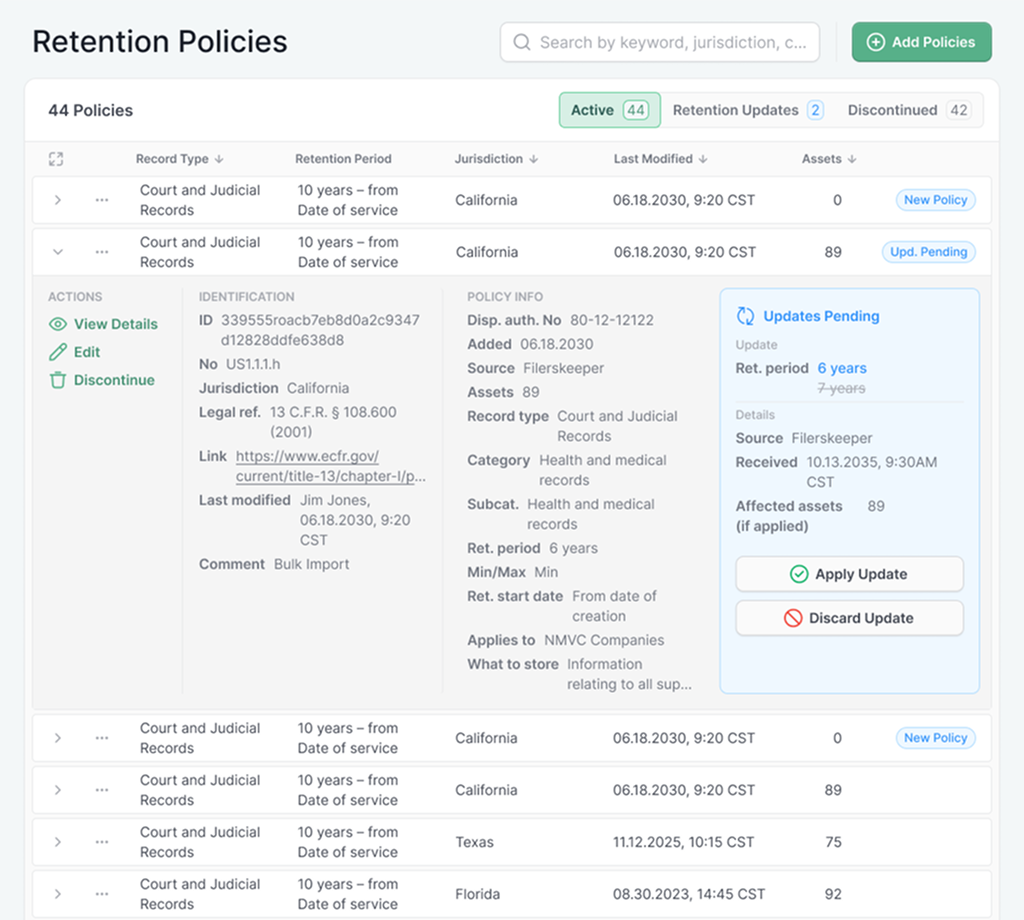Click the search magnifier icon
This screenshot has width=1024, height=920.
[522, 42]
